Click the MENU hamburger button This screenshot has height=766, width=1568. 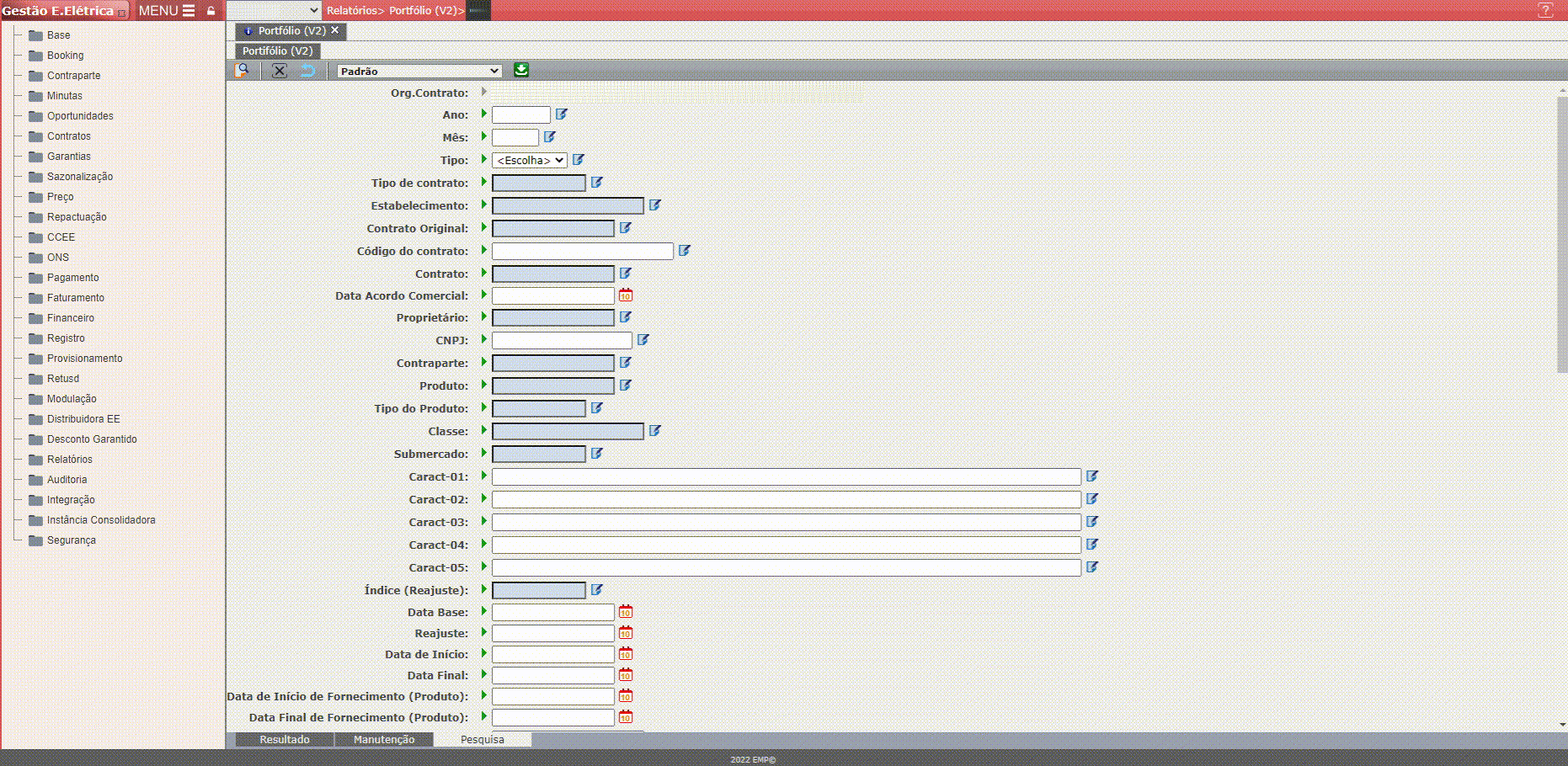click(167, 11)
